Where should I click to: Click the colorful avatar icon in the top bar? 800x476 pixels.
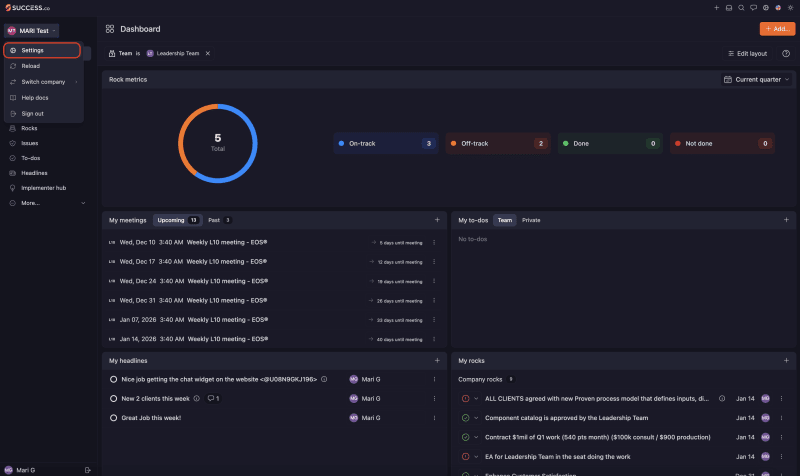click(x=778, y=8)
